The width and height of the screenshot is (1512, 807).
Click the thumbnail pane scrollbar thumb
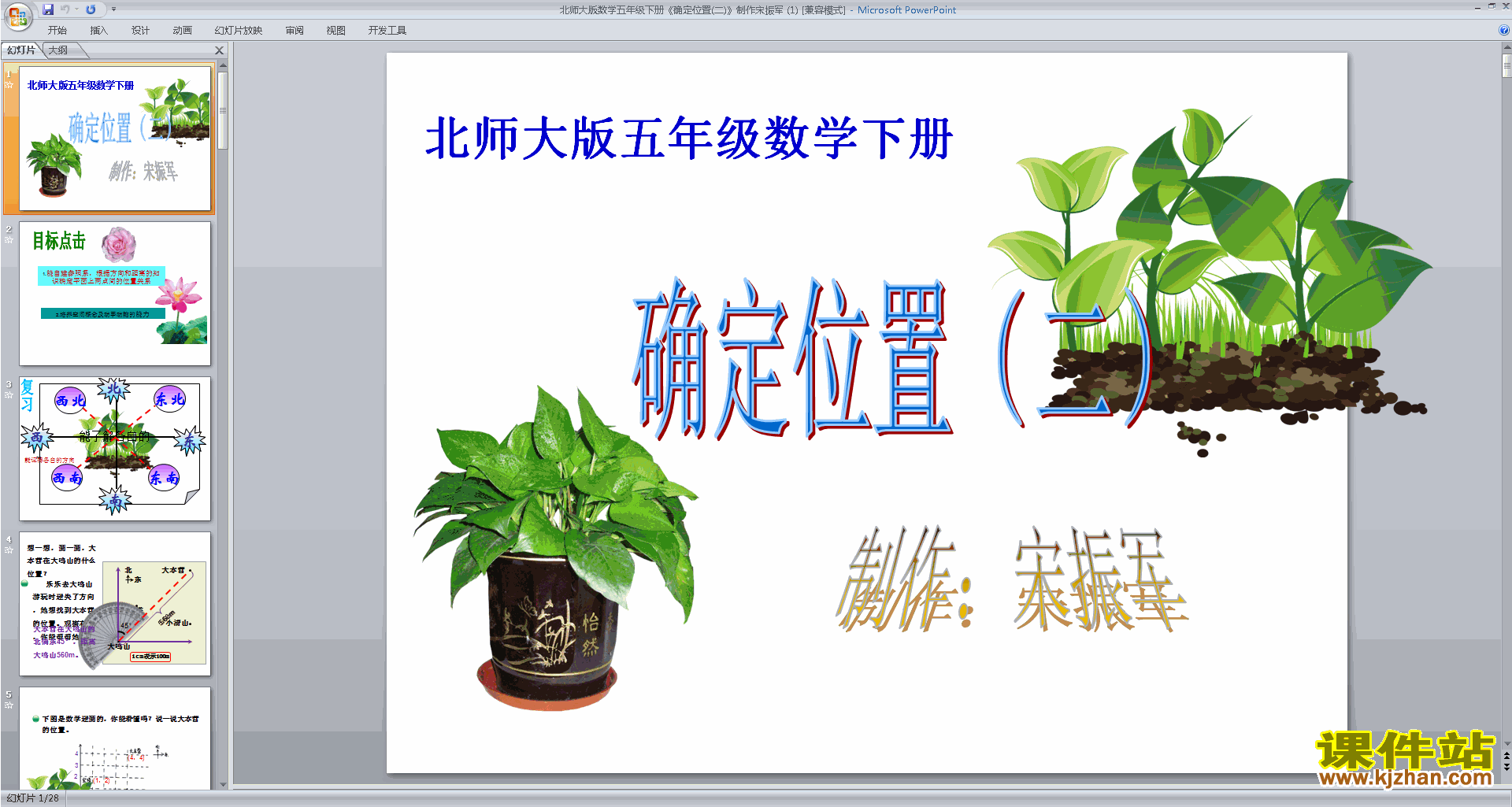223,110
